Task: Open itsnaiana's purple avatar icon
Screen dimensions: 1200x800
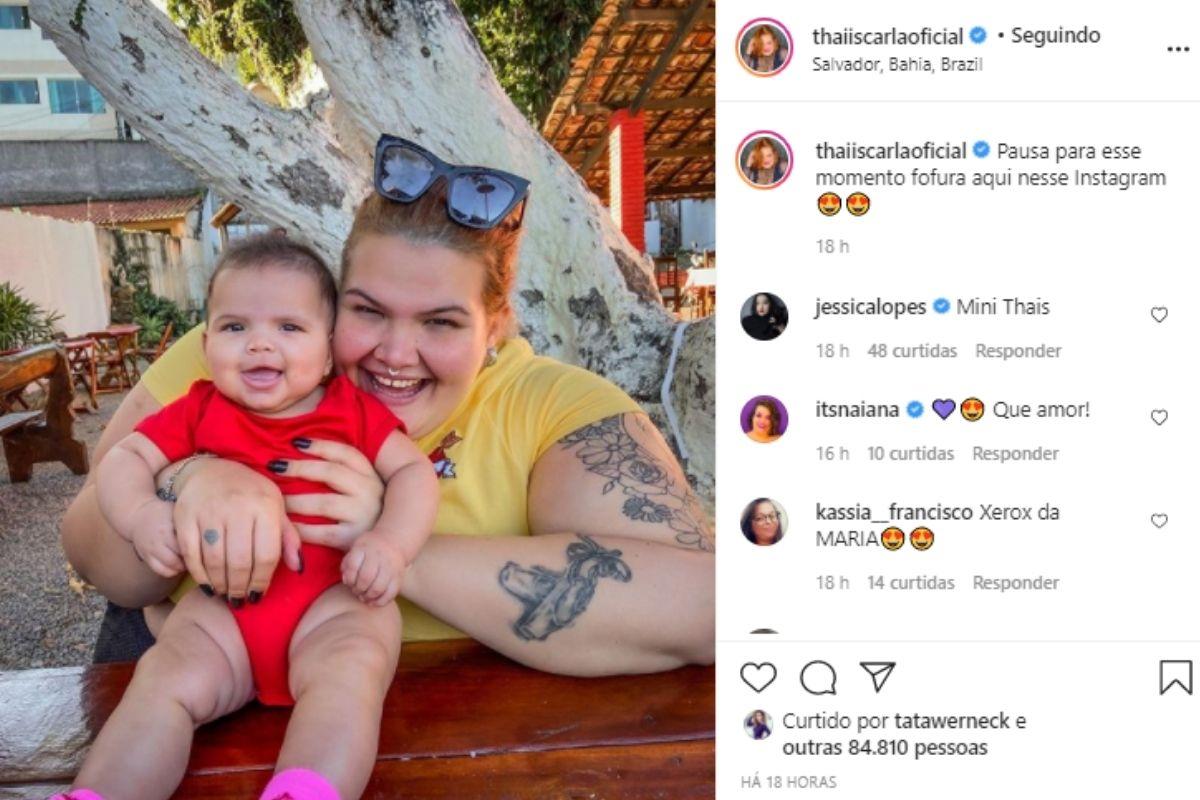Action: click(764, 418)
